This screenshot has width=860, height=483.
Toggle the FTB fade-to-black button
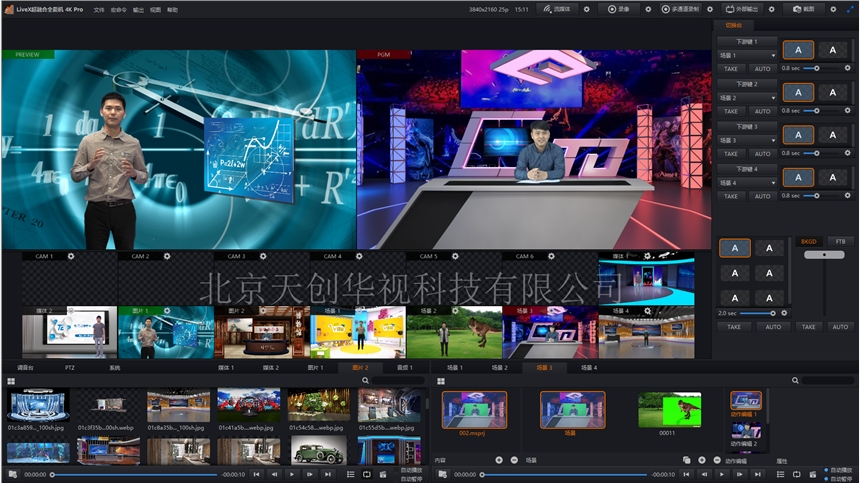(839, 241)
